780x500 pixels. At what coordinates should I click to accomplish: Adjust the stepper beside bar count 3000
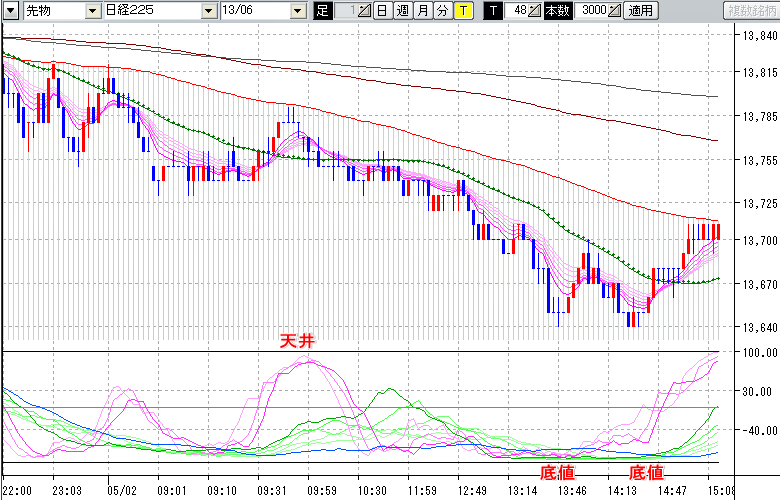pos(614,11)
